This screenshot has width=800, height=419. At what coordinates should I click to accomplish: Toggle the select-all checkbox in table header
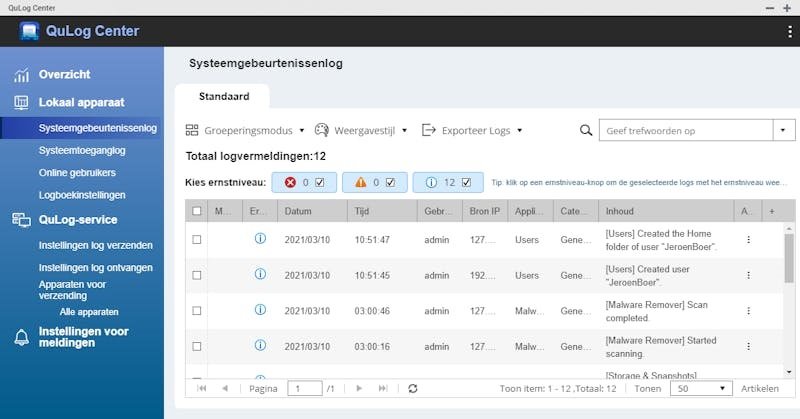coord(197,211)
